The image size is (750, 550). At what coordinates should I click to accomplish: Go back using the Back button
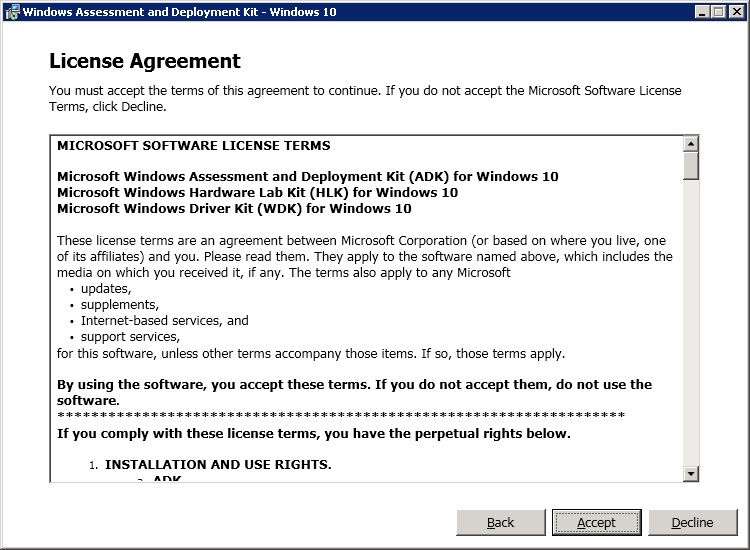point(500,522)
